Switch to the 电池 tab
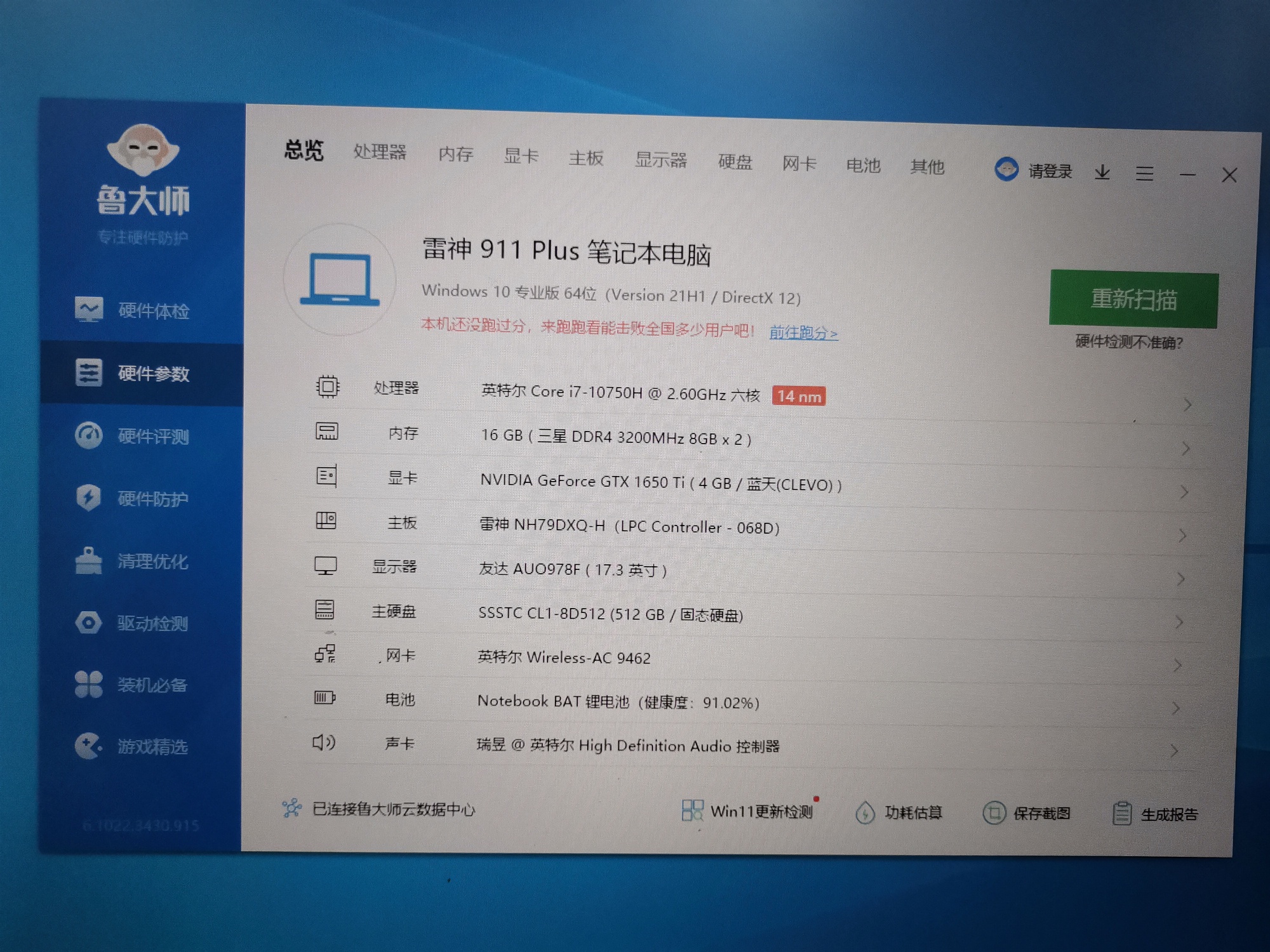This screenshot has height=952, width=1270. [x=863, y=166]
